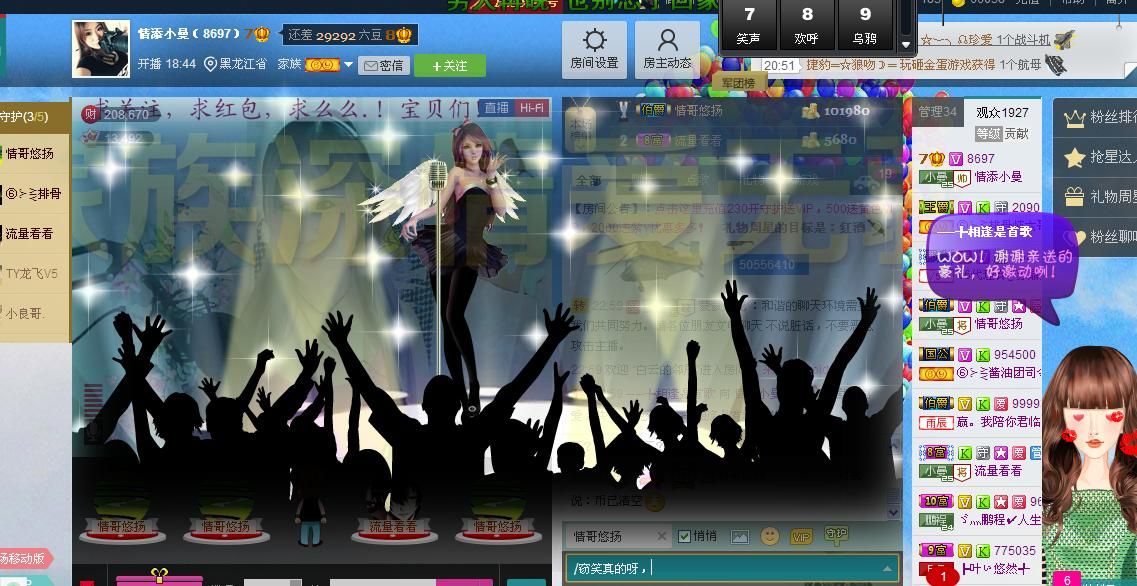Send a private message via 密信

pos(384,65)
